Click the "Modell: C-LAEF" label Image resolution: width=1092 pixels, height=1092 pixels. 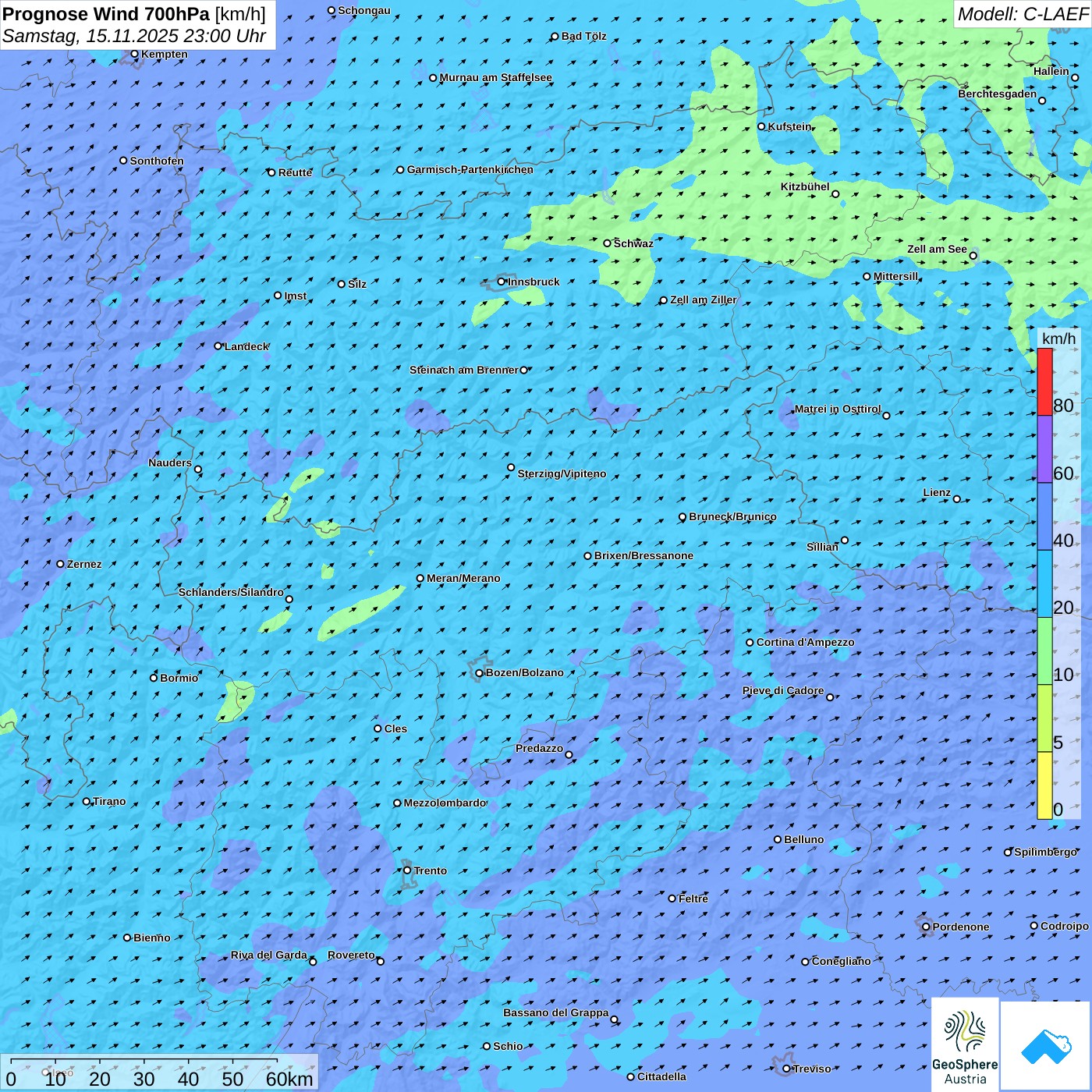[x=1022, y=14]
